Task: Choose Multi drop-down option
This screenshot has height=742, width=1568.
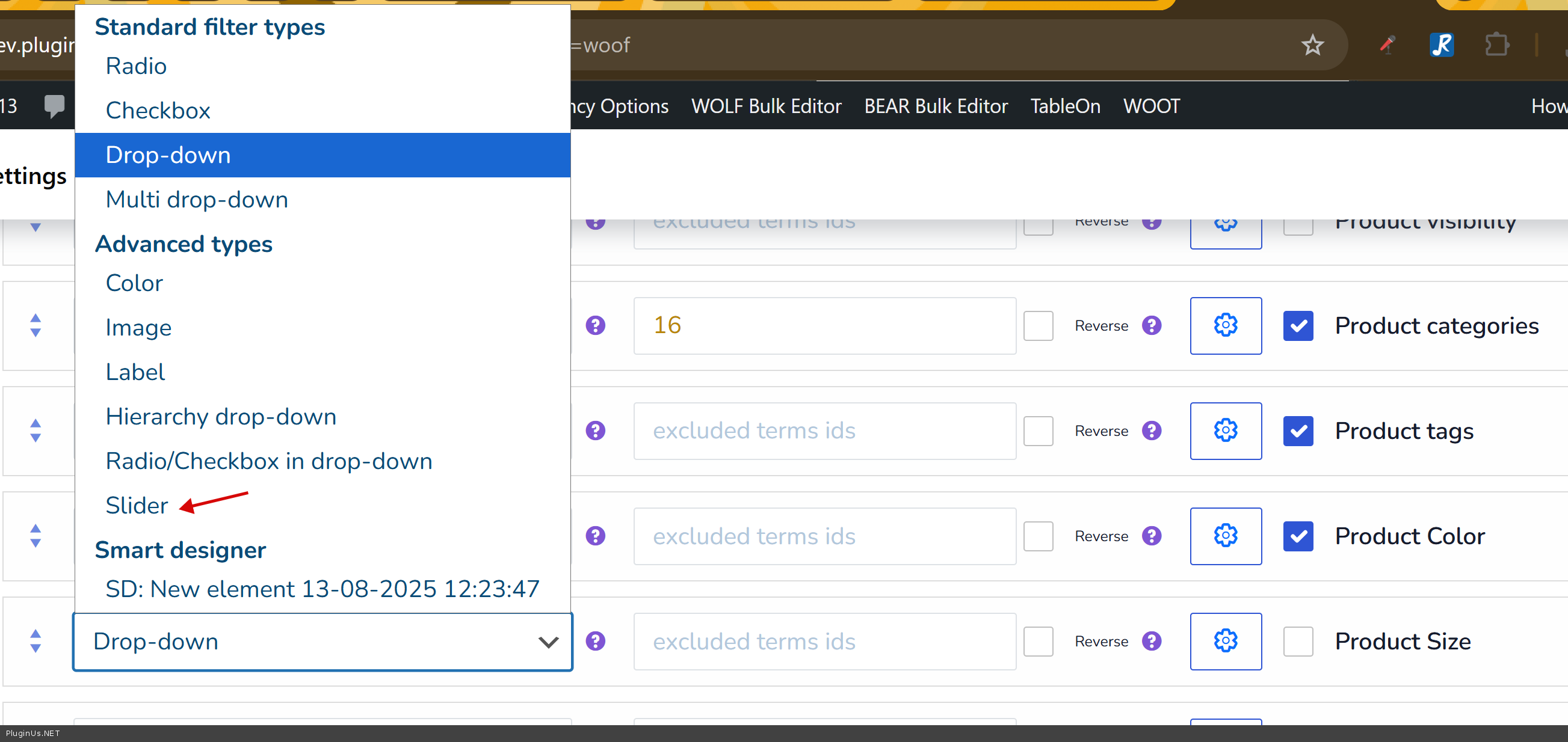Action: (197, 200)
